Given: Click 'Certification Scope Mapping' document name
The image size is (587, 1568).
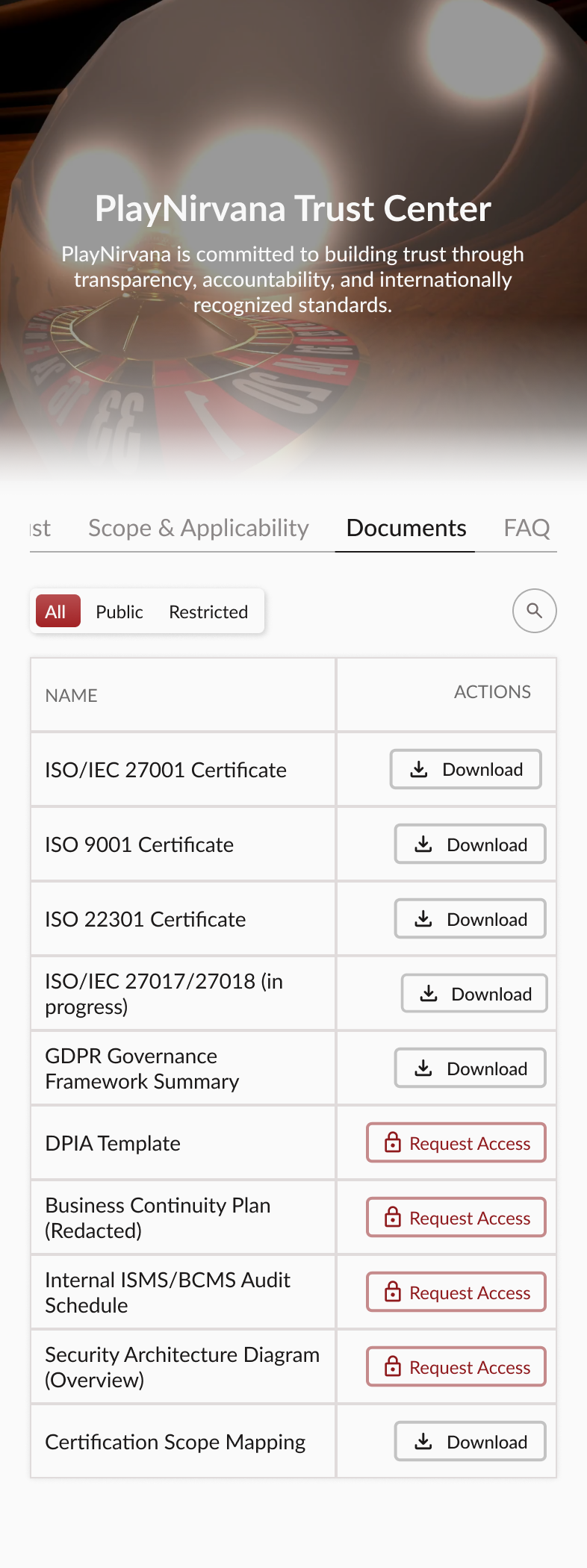Looking at the screenshot, I should (x=176, y=1442).
